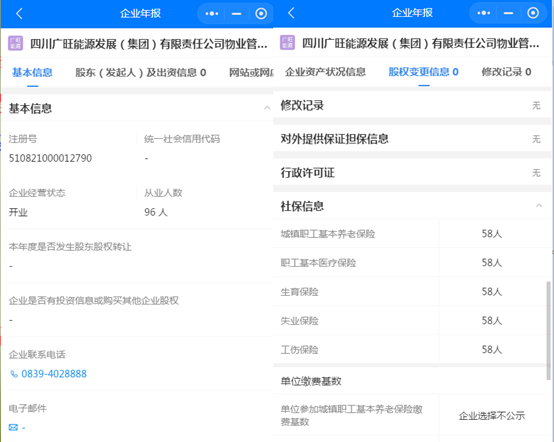Screen dimensions: 554x442
Task: Tap the phone icon beside 0839-4028888
Action: pos(14,374)
